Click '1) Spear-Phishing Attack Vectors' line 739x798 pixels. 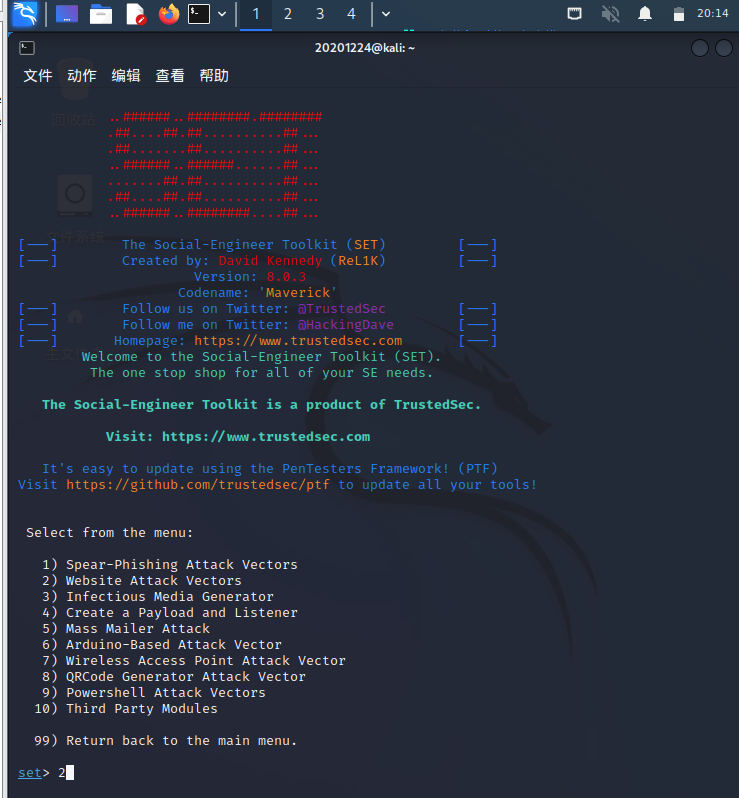pos(170,565)
